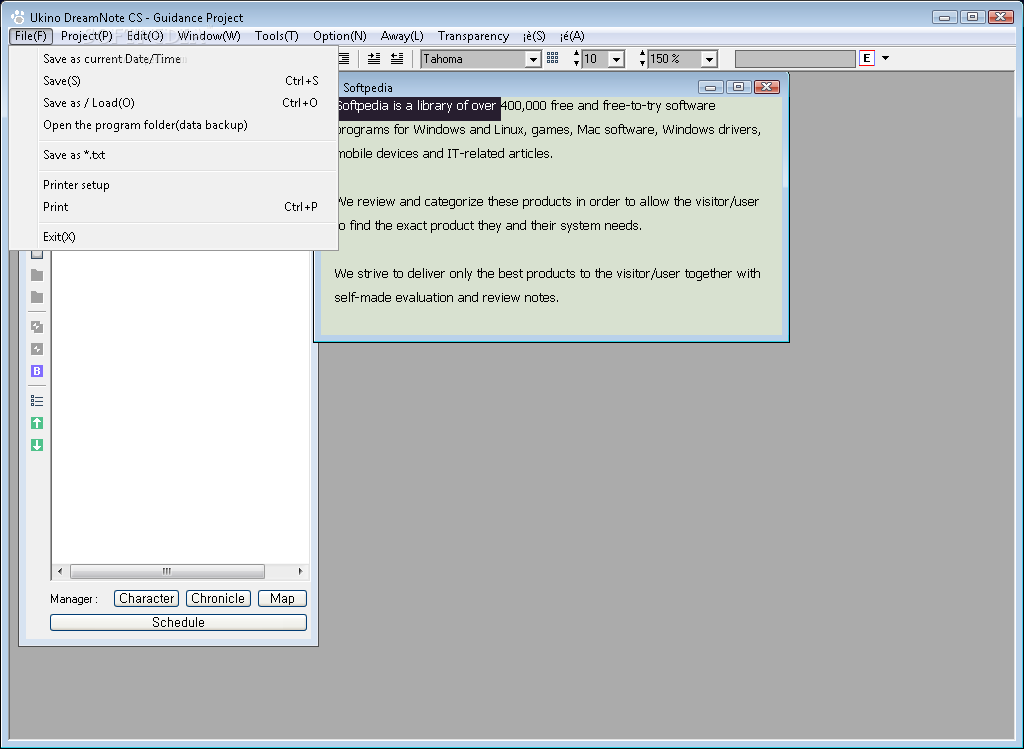Choose Print from the File menu
Screen dimensions: 1024x749
(174, 207)
